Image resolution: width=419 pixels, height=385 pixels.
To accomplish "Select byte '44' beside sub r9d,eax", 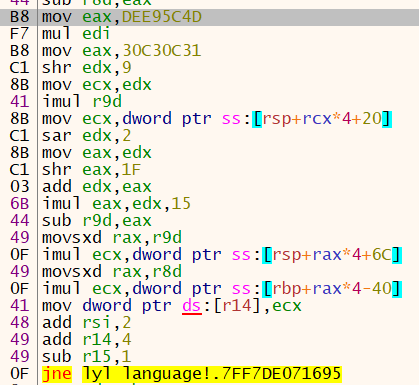I will [20, 221].
